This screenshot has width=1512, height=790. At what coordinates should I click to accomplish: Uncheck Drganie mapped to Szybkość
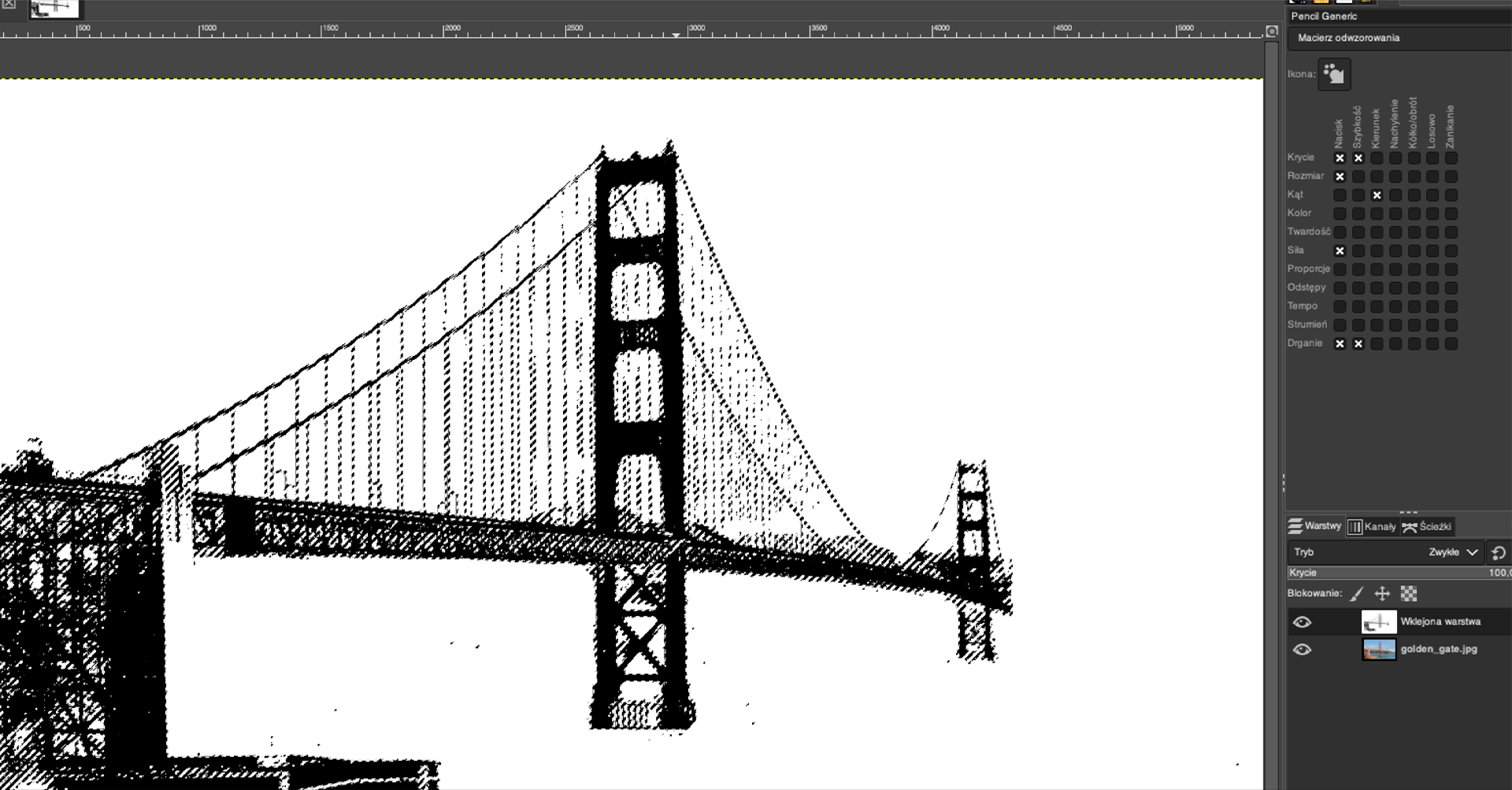click(x=1358, y=344)
